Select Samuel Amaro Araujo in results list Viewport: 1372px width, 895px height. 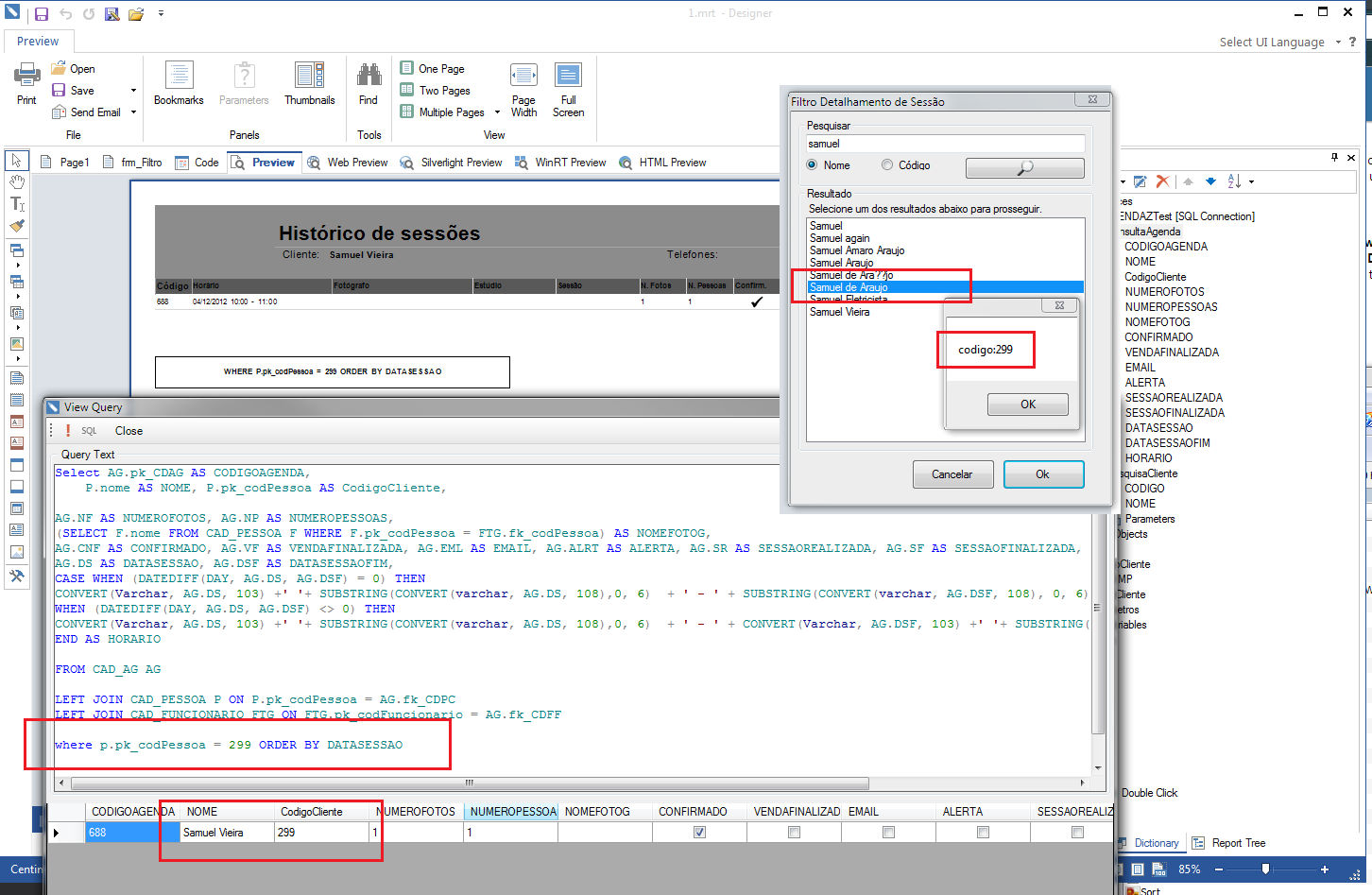(857, 250)
